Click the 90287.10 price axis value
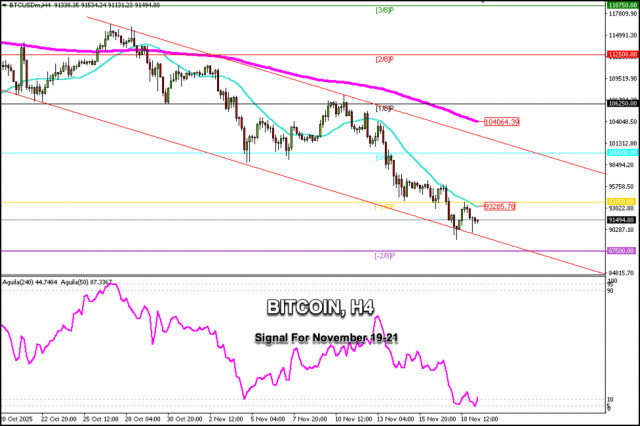640x426 pixels. pyautogui.click(x=621, y=230)
